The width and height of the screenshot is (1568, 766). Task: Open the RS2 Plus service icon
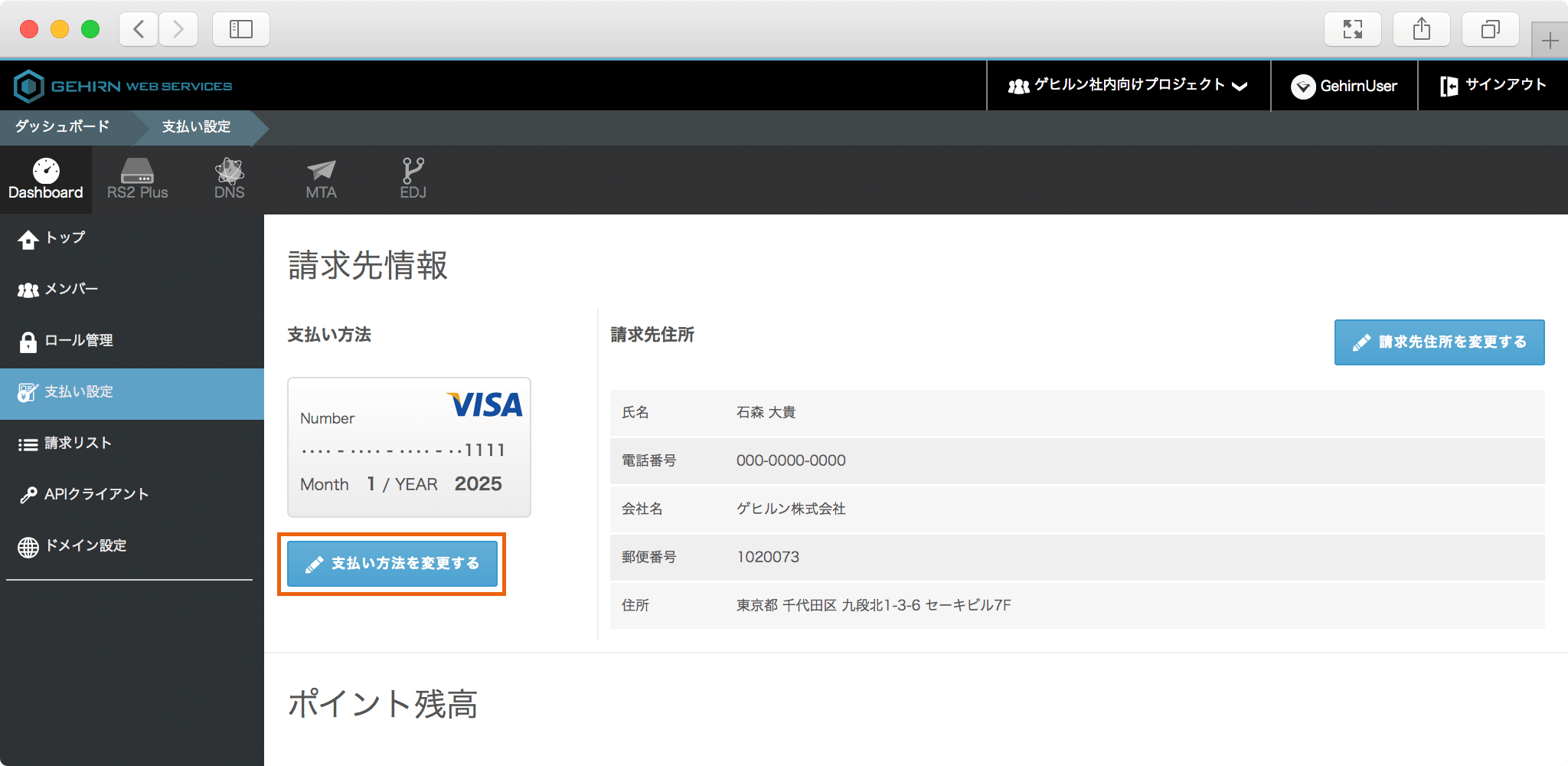coord(137,179)
